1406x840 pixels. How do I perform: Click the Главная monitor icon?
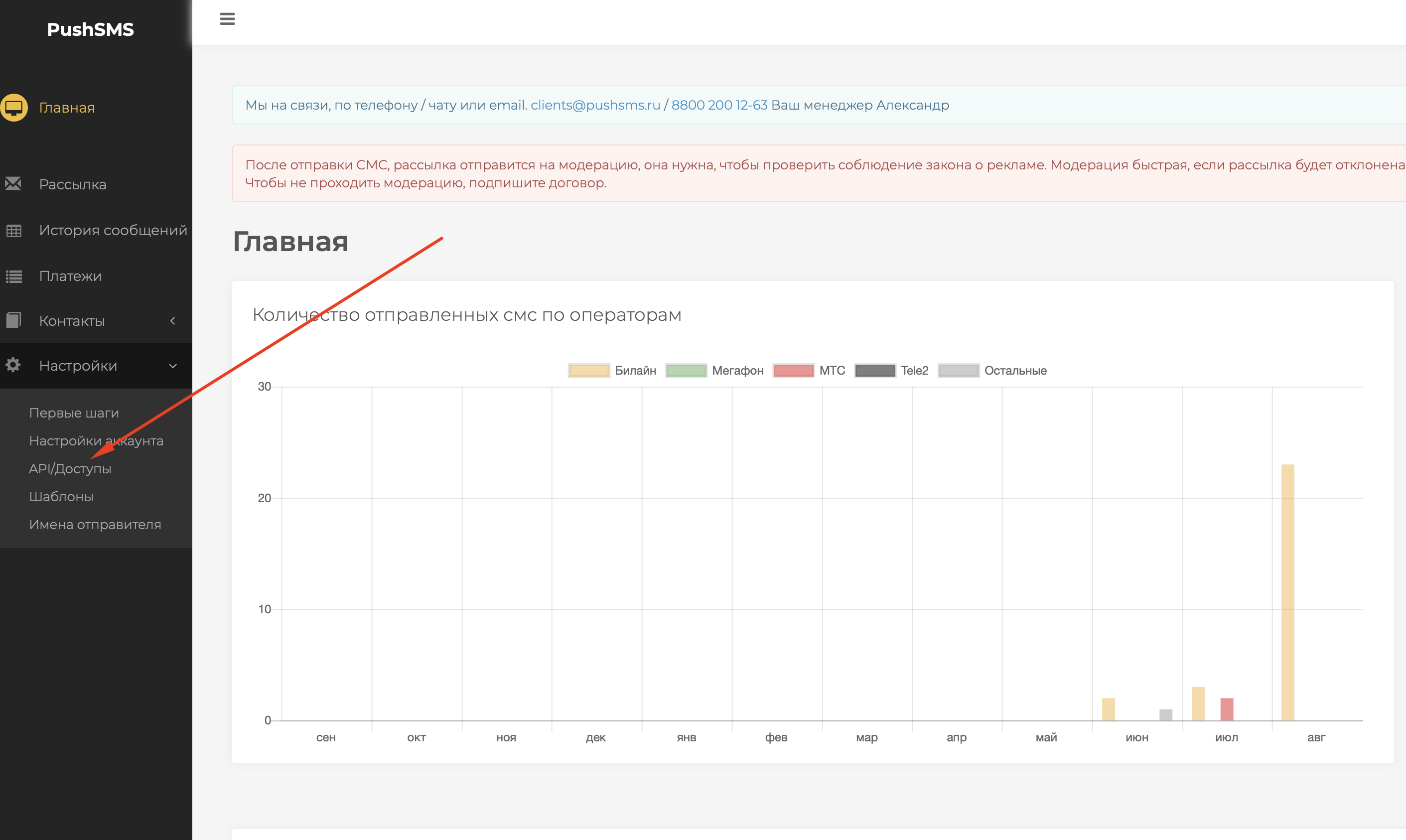[x=13, y=108]
